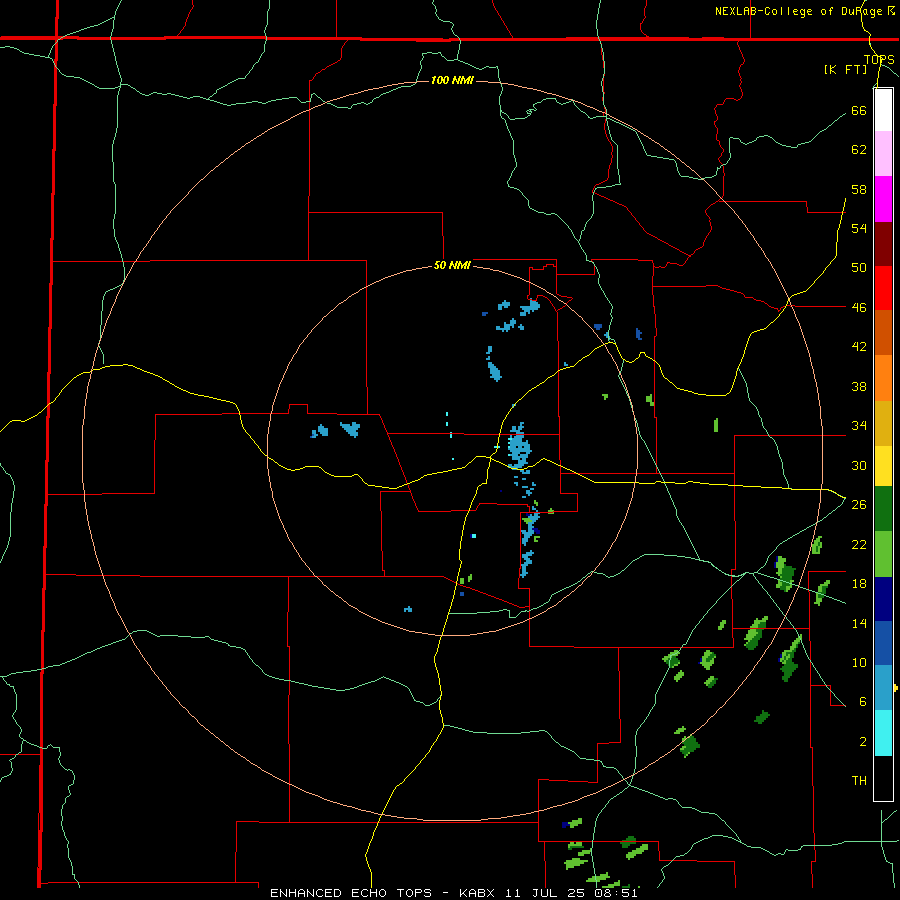Click the '54' legend value
Viewport: 900px width, 900px height.
coord(859,228)
